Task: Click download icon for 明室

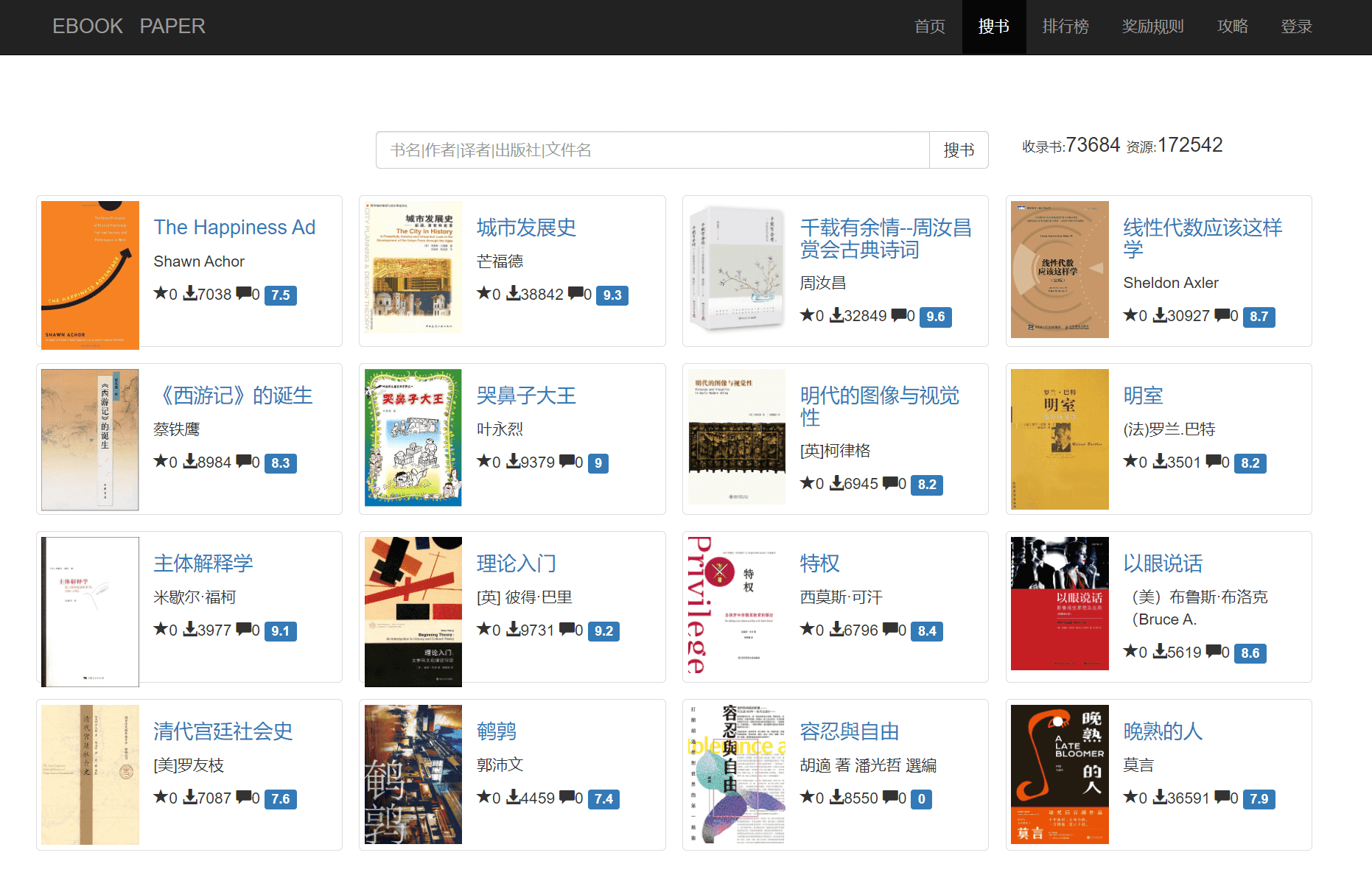Action: [1160, 461]
